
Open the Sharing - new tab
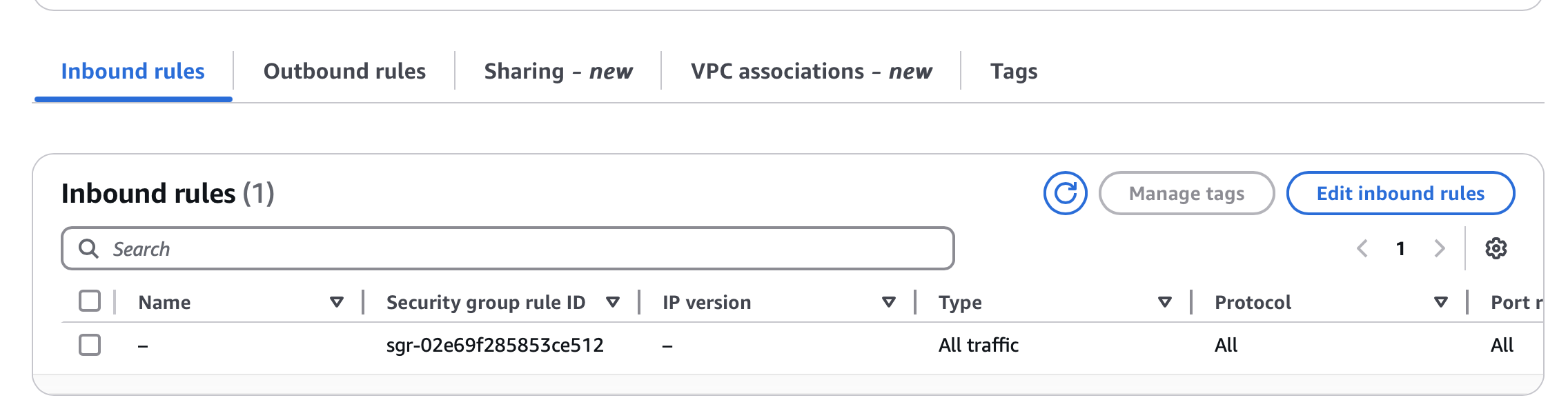point(558,71)
